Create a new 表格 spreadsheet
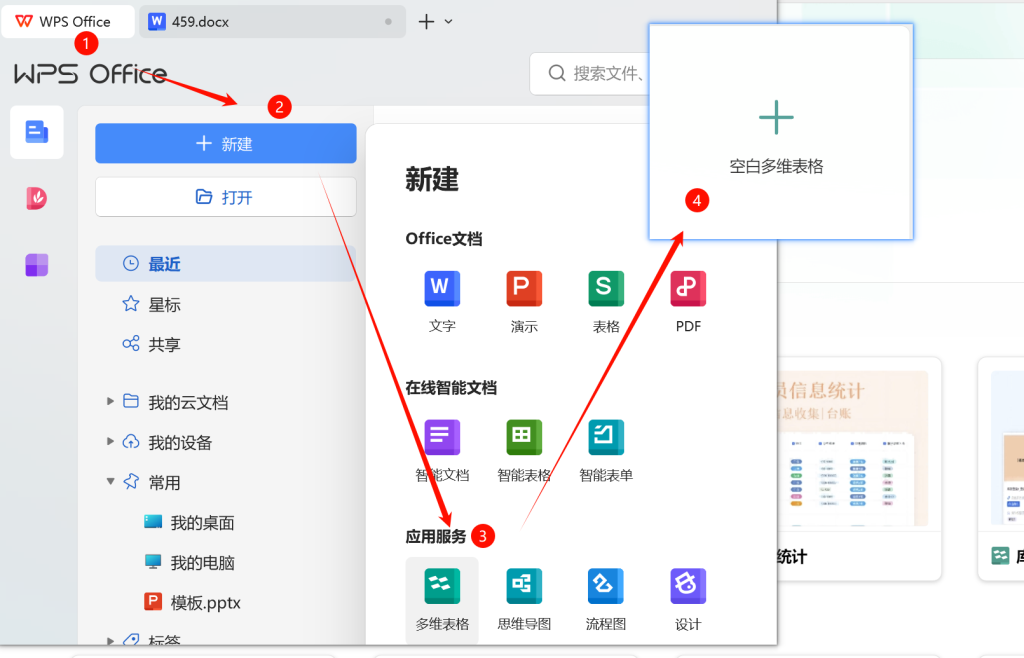Image resolution: width=1024 pixels, height=658 pixels. 606,302
